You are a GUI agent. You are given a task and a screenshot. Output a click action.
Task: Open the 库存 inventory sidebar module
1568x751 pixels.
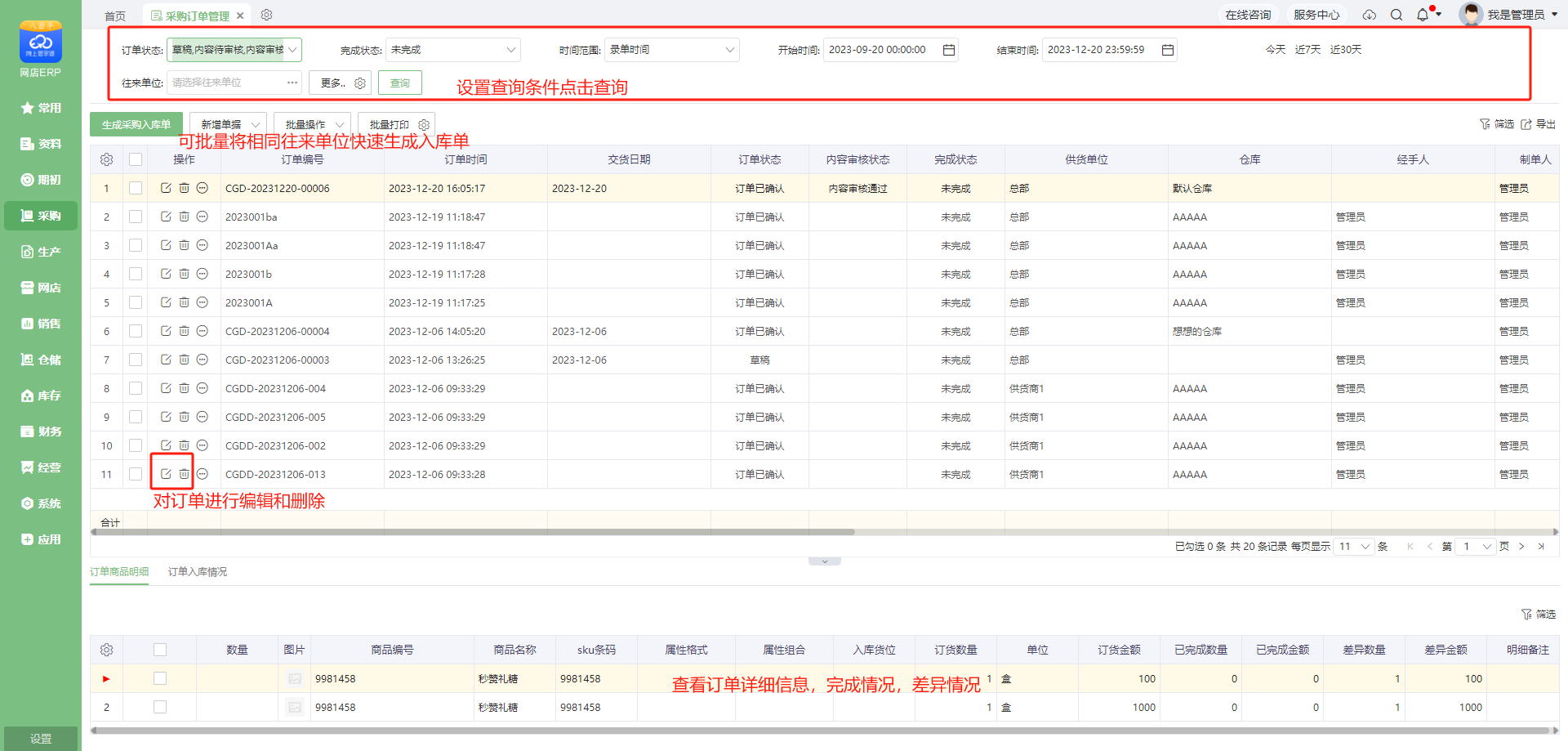(x=41, y=396)
